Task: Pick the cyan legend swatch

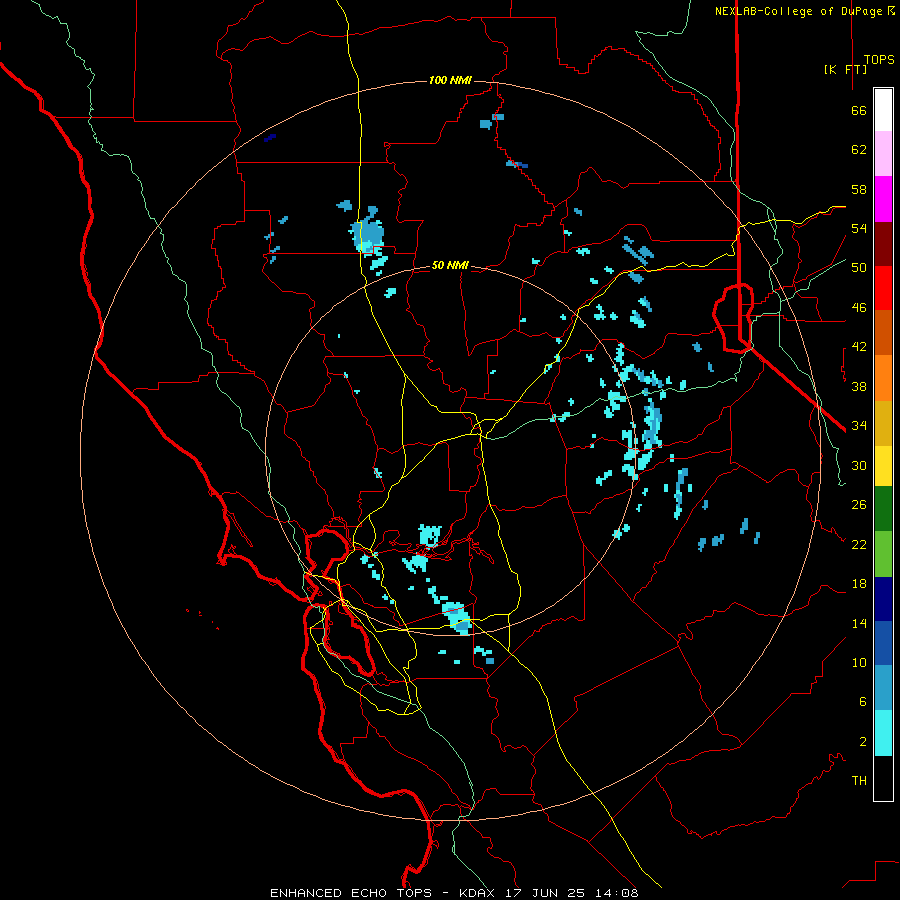Action: [x=883, y=733]
